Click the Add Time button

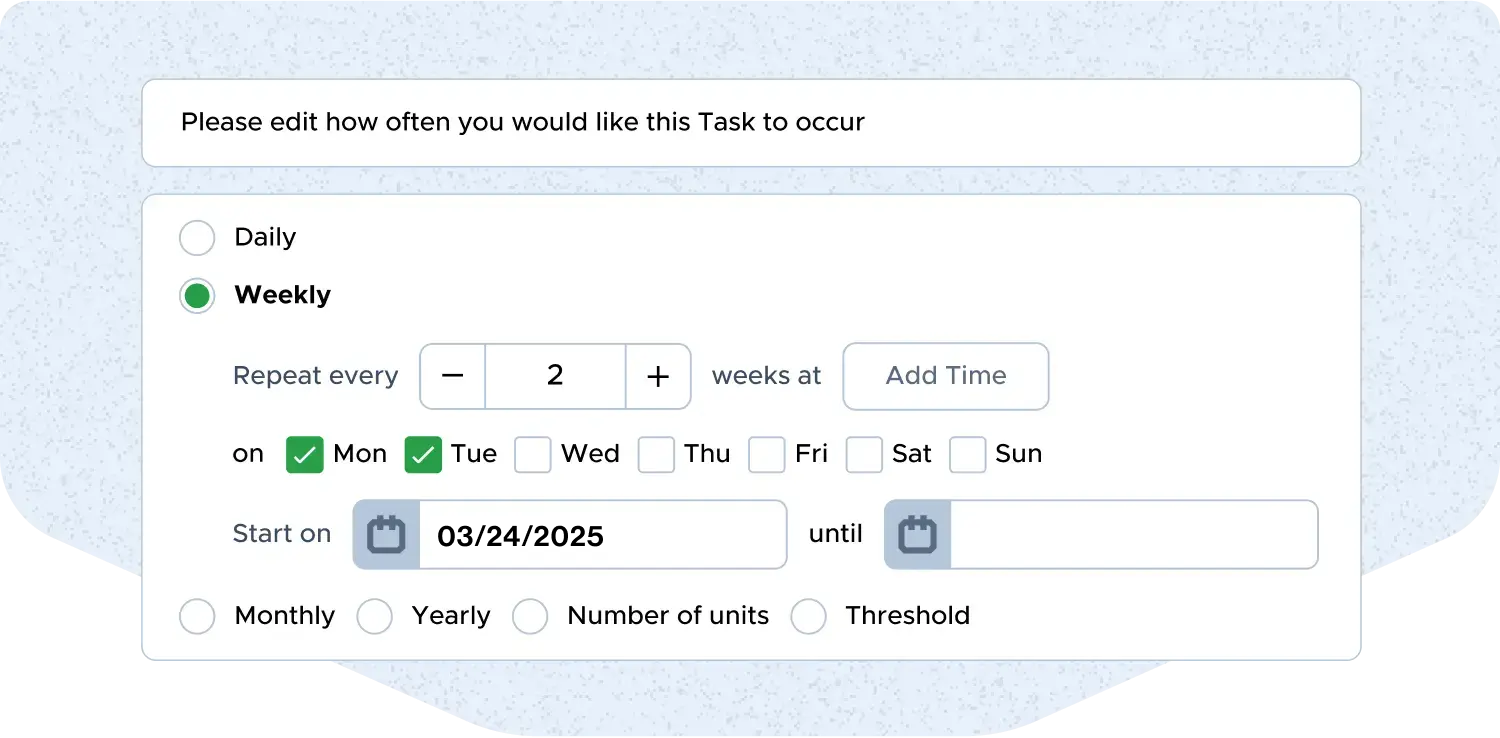(946, 376)
